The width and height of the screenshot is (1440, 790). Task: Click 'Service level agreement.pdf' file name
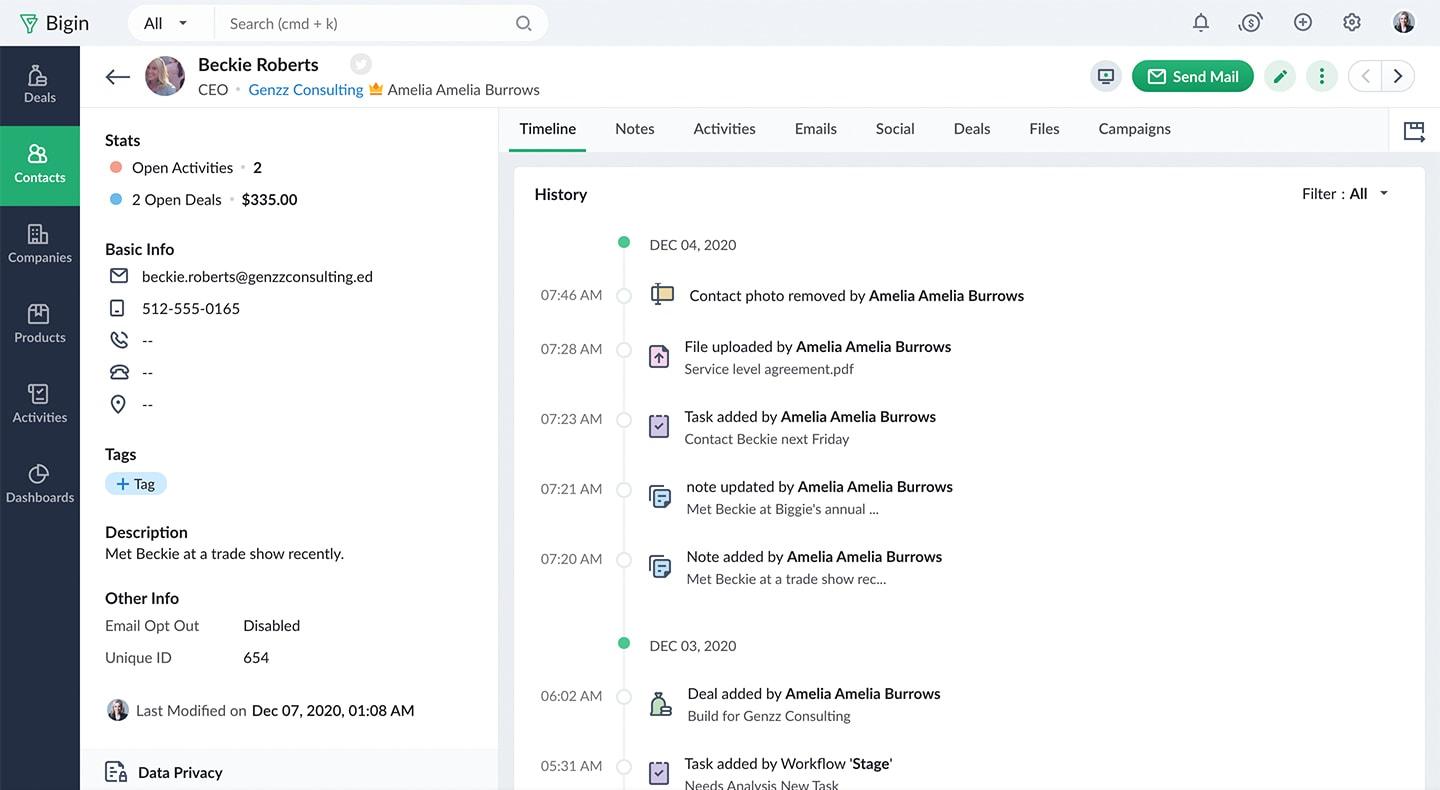pyautogui.click(x=769, y=369)
